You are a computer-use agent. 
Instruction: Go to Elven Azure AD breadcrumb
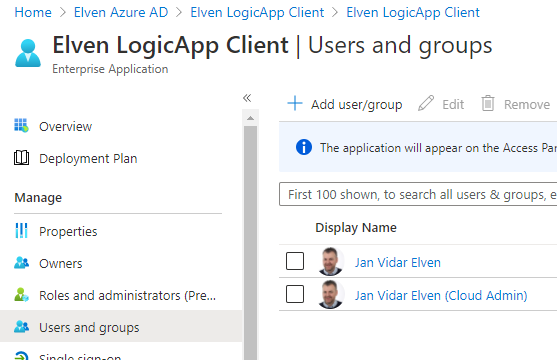click(x=121, y=12)
